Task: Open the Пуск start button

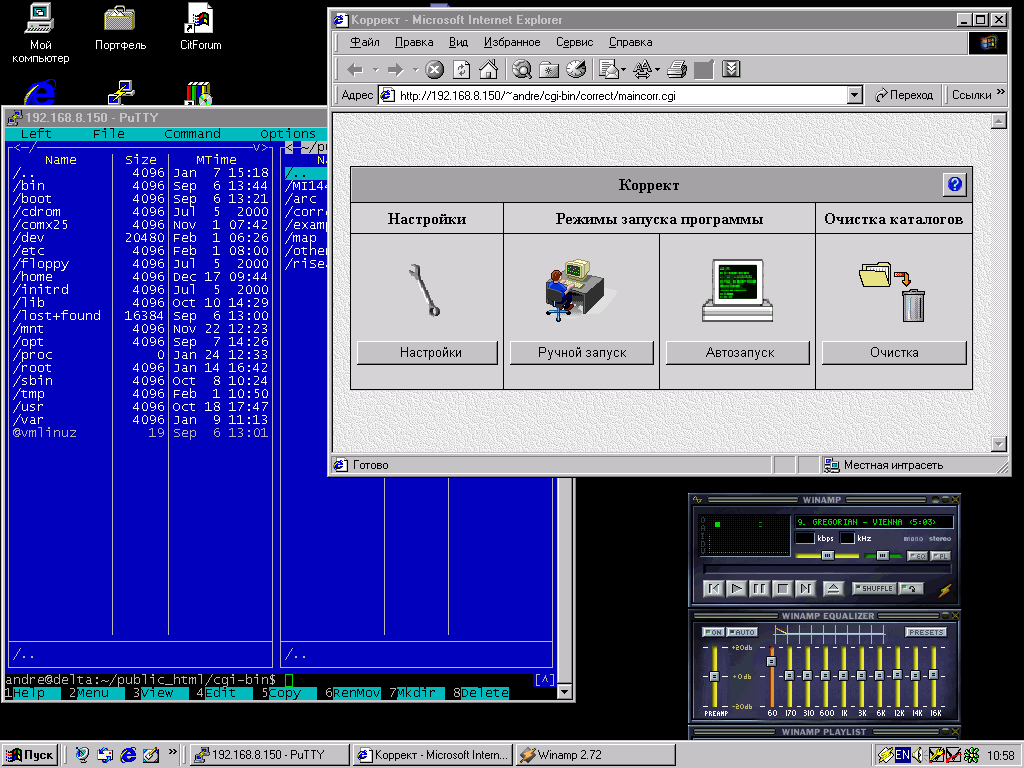Action: [x=29, y=755]
